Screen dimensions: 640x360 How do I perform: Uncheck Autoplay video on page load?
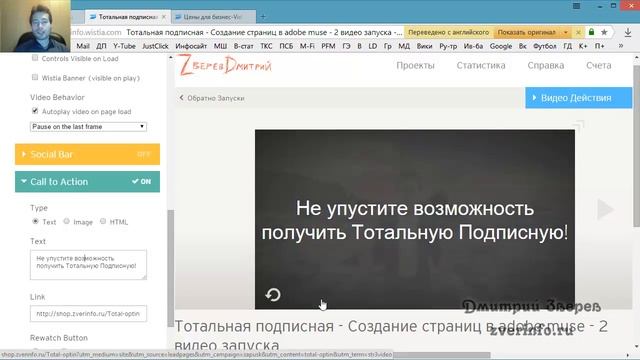35,111
